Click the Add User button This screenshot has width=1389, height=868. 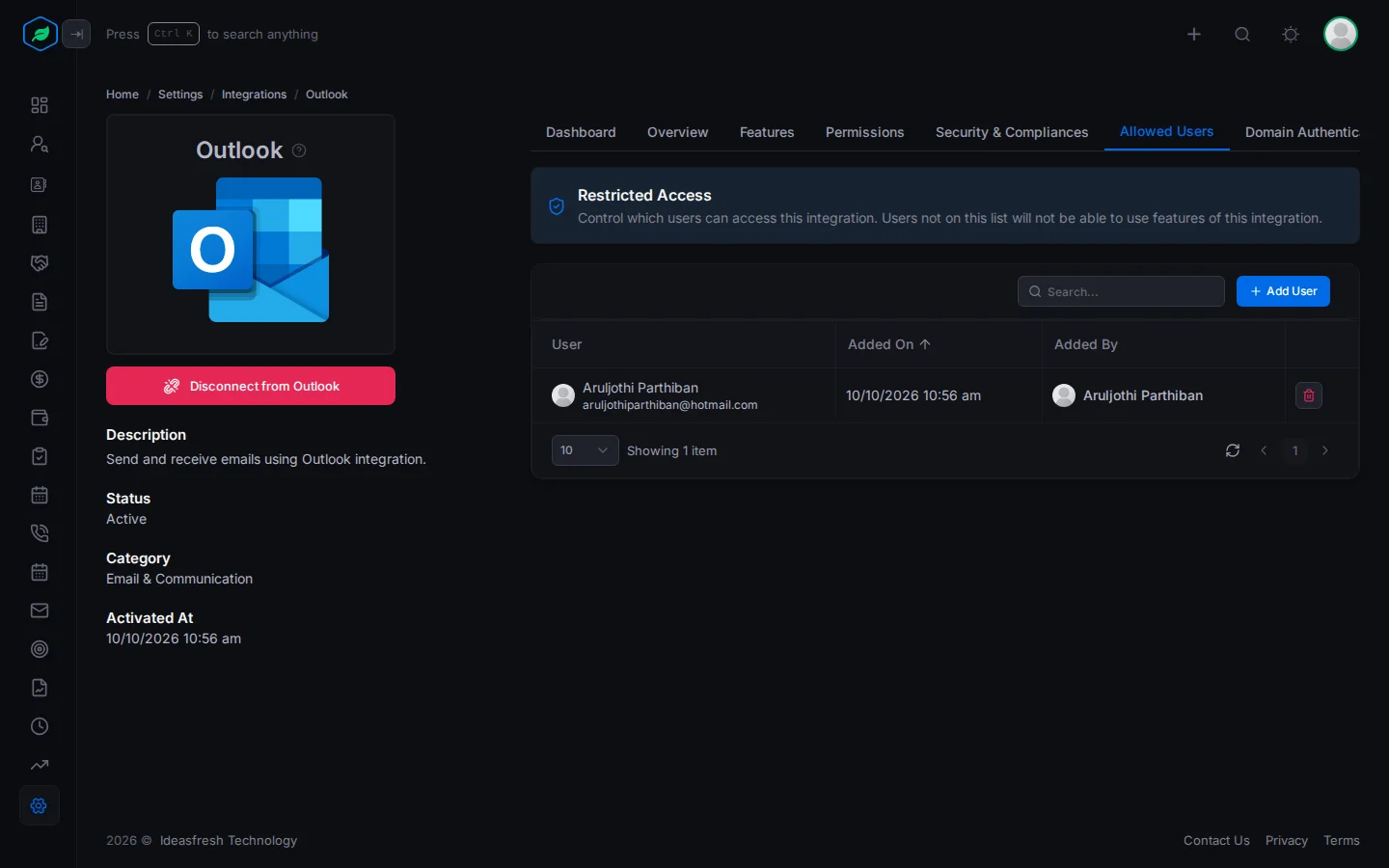[1283, 291]
